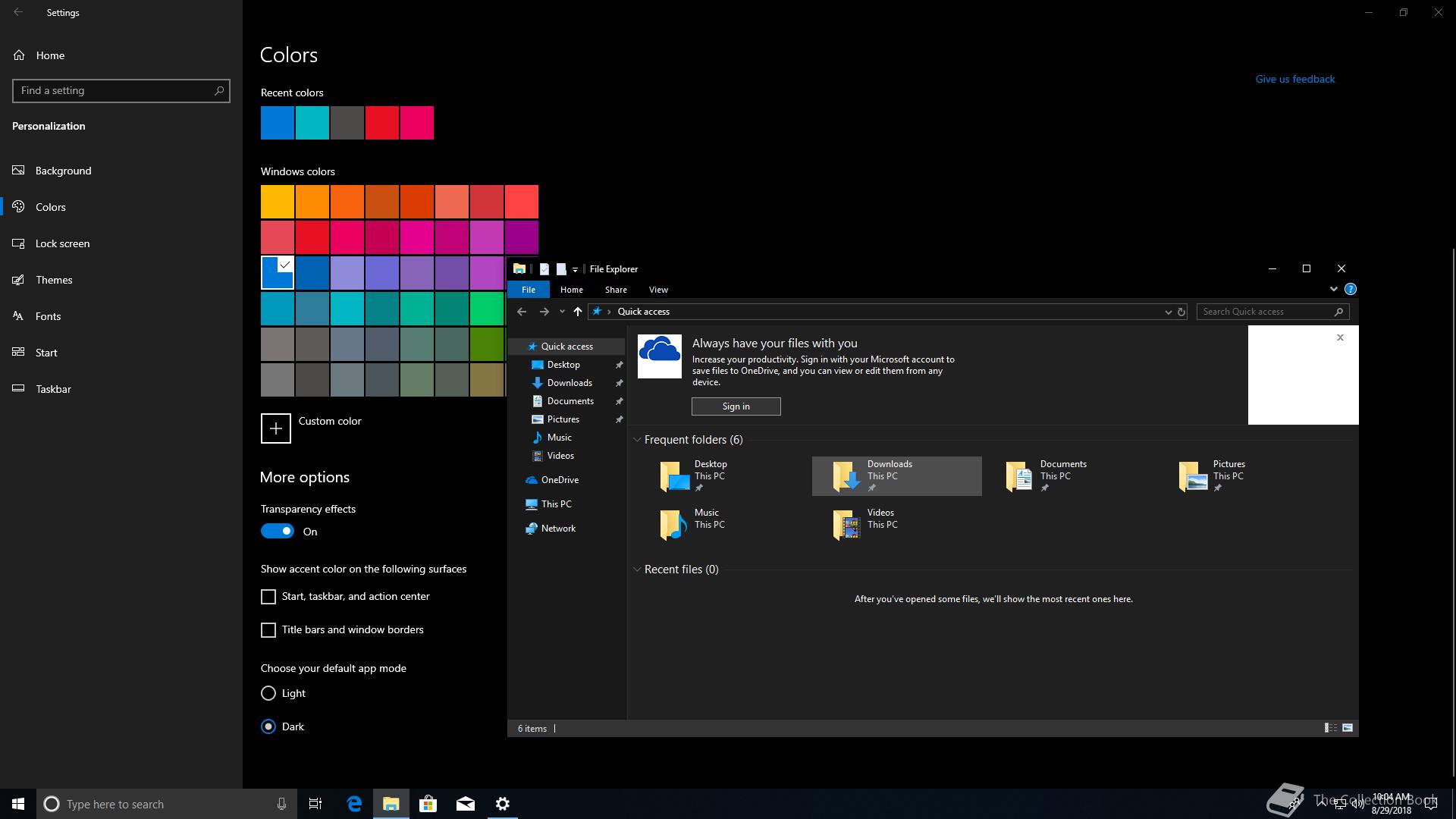Screen dimensions: 1456x819
Task: Select Light app mode
Action: click(x=268, y=693)
